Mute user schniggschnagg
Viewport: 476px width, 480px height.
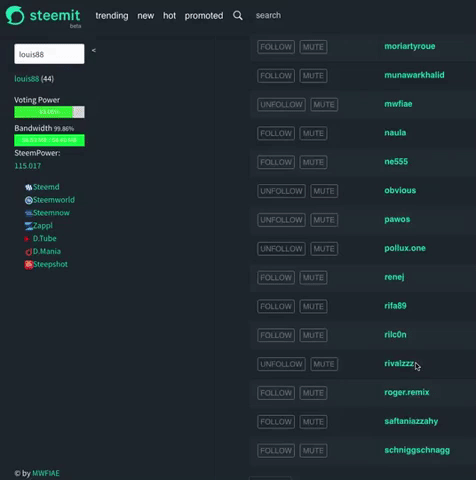click(313, 451)
